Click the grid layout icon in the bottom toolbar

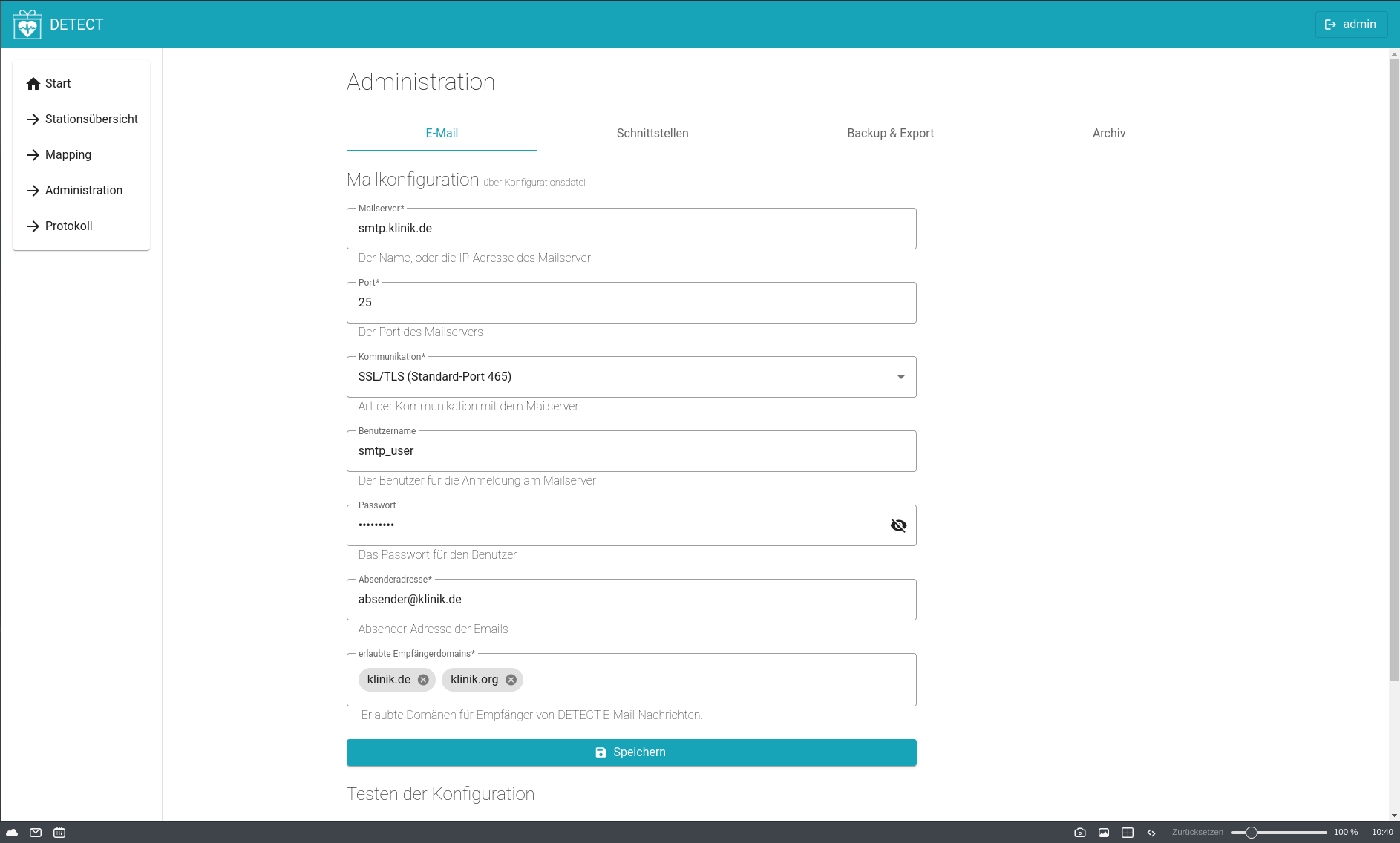coord(1127,832)
